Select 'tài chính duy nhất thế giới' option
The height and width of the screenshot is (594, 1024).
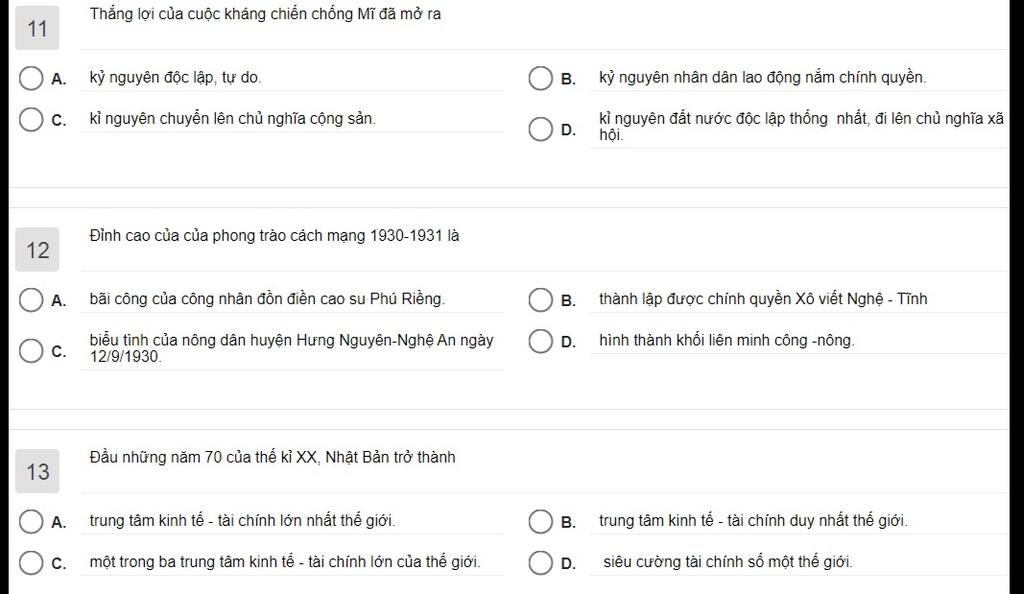tap(540, 522)
